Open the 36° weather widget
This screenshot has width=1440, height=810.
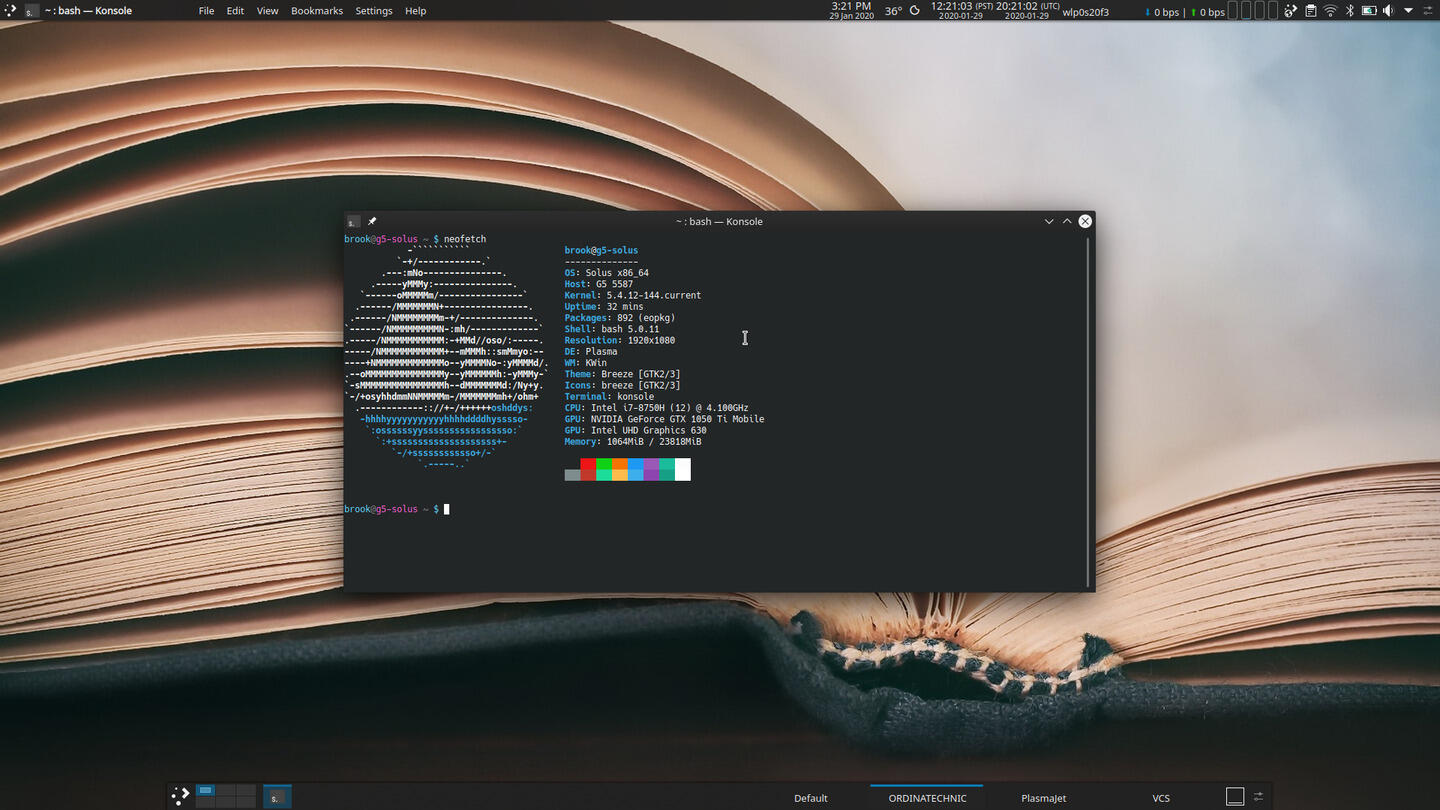(x=893, y=11)
